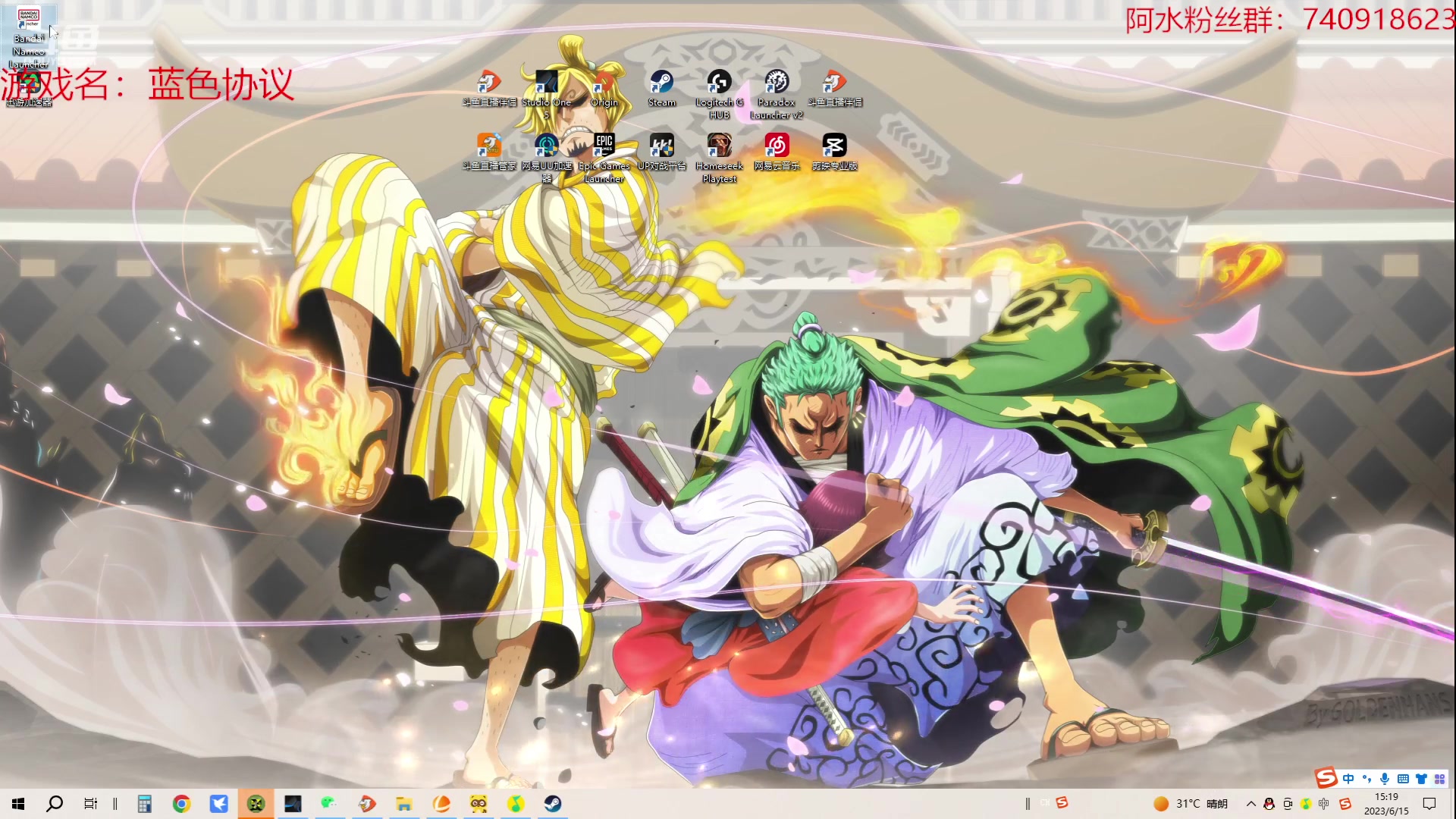This screenshot has height=819, width=1456.
Task: Open Douyu streaming app on taskbar
Action: [x=367, y=804]
